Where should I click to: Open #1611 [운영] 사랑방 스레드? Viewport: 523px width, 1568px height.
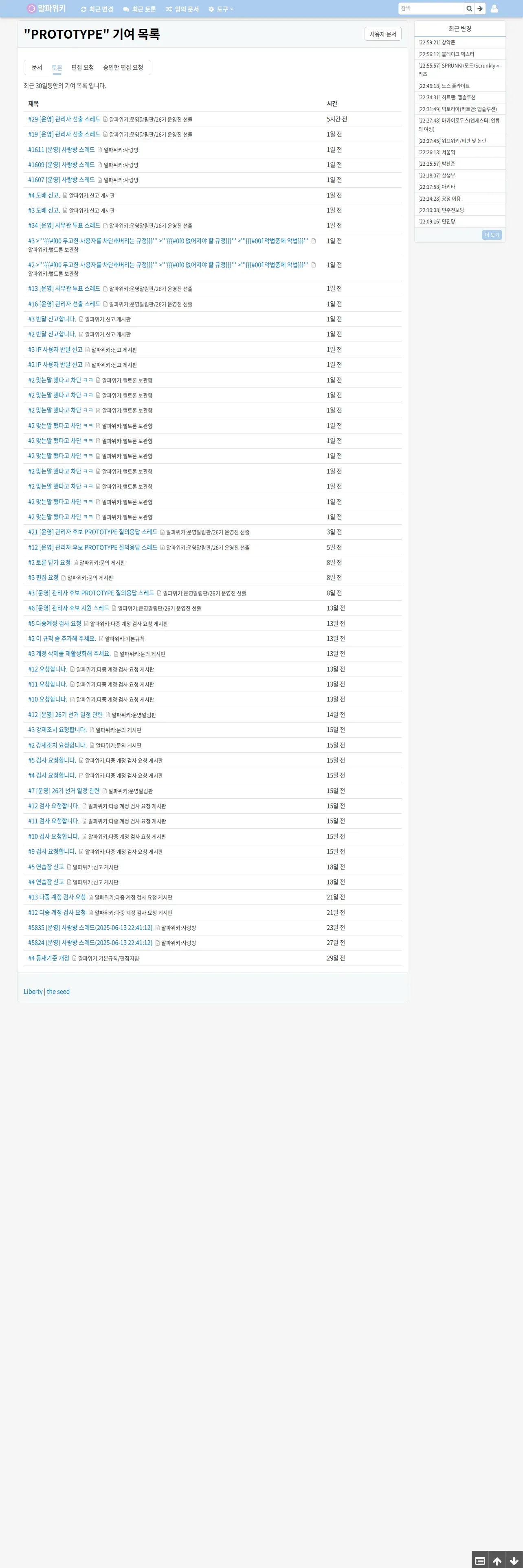point(62,150)
